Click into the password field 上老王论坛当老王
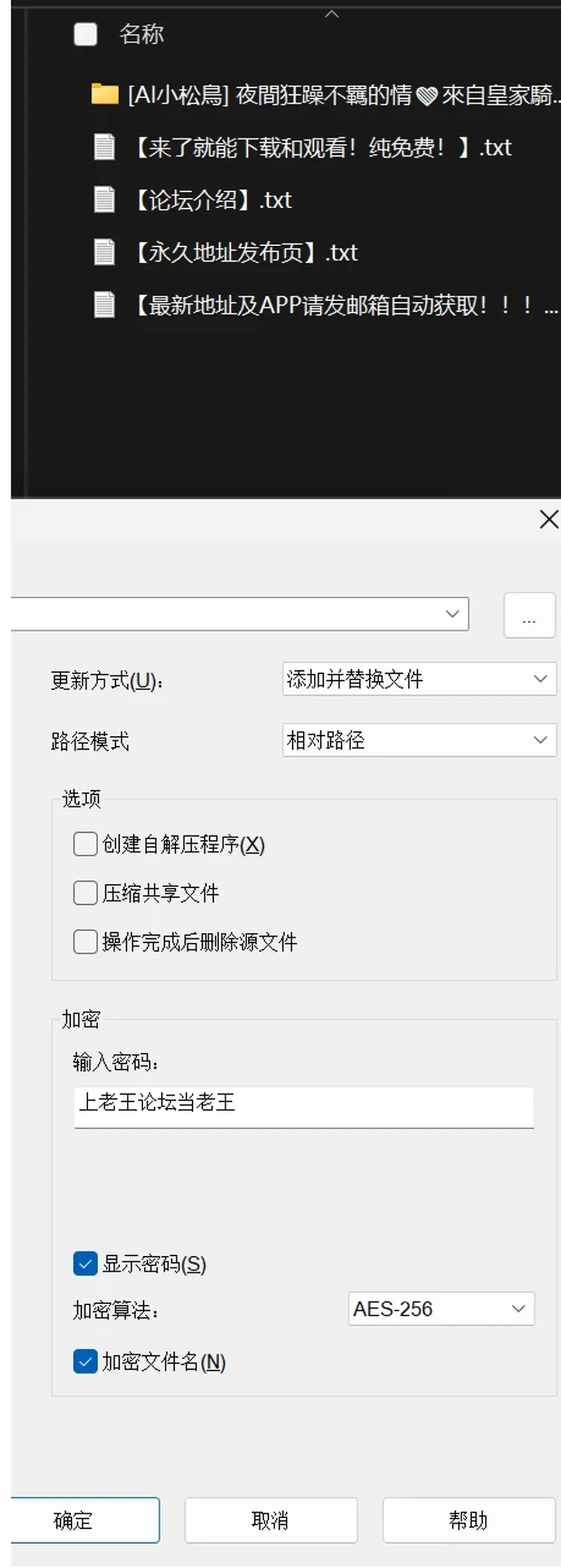Image resolution: width=561 pixels, height=1568 pixels. pyautogui.click(x=304, y=1107)
